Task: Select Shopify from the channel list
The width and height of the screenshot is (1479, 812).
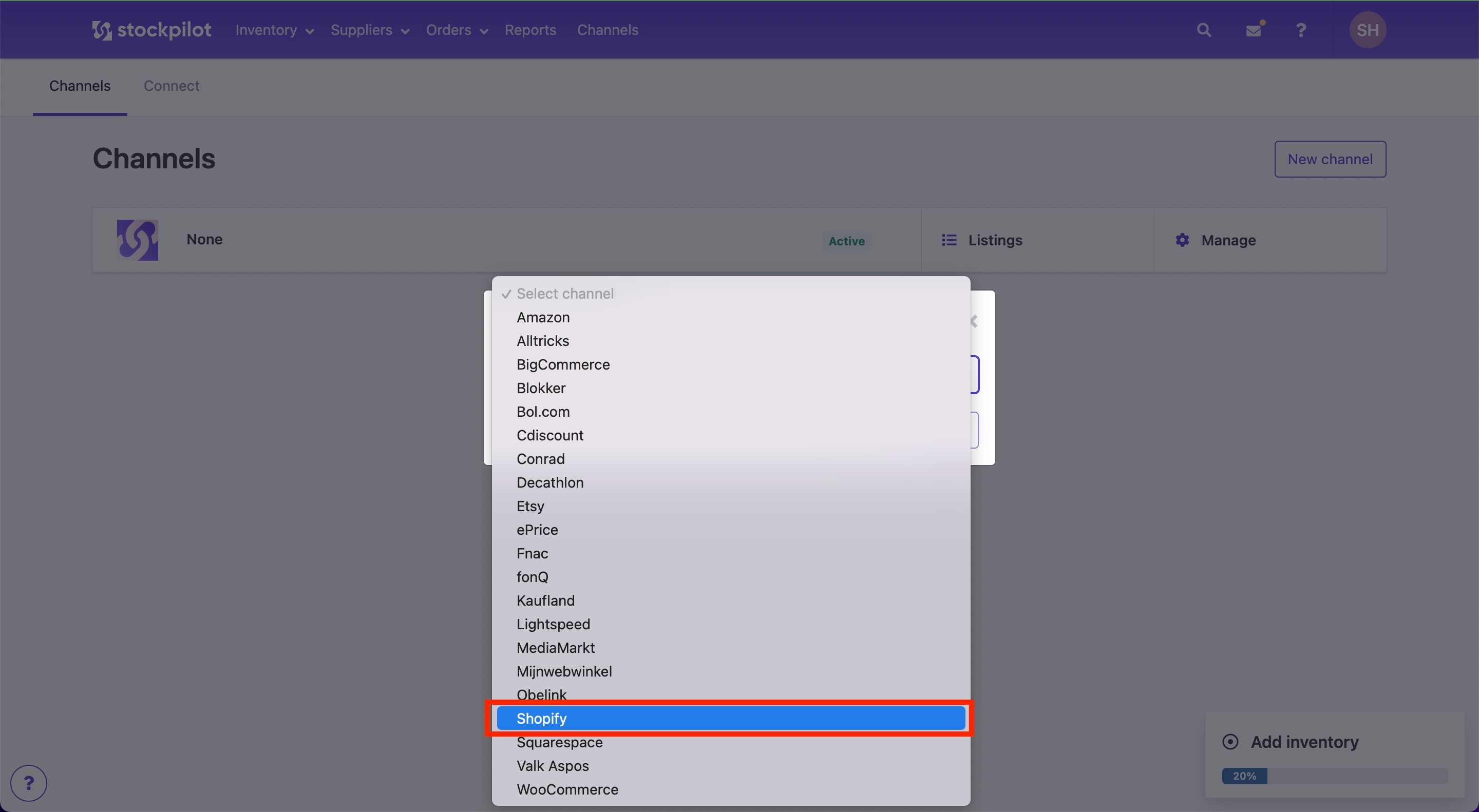Action: [x=731, y=719]
